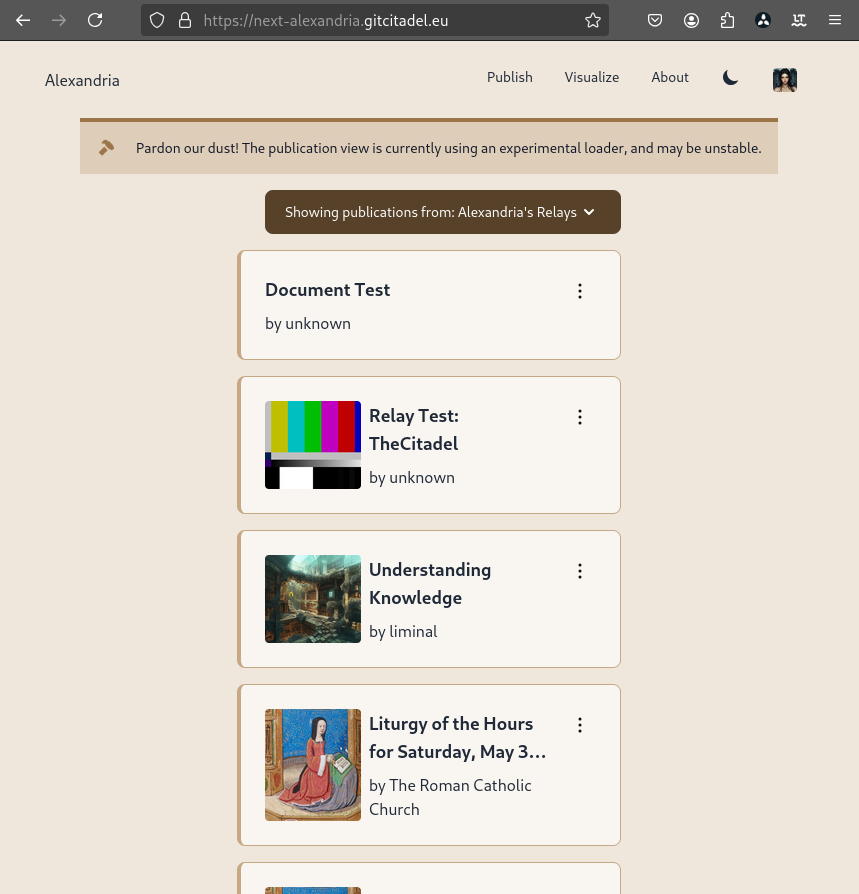Reload the page with refresh icon
The image size is (859, 894).
(x=95, y=21)
